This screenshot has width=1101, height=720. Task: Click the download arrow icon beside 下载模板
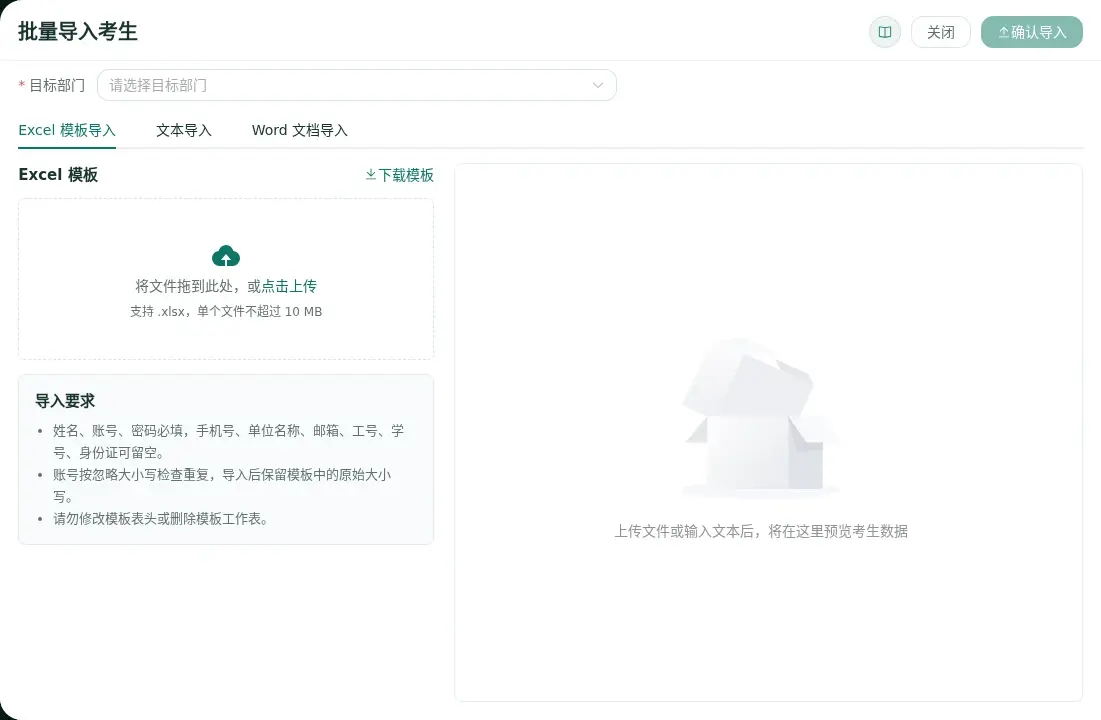click(x=371, y=174)
